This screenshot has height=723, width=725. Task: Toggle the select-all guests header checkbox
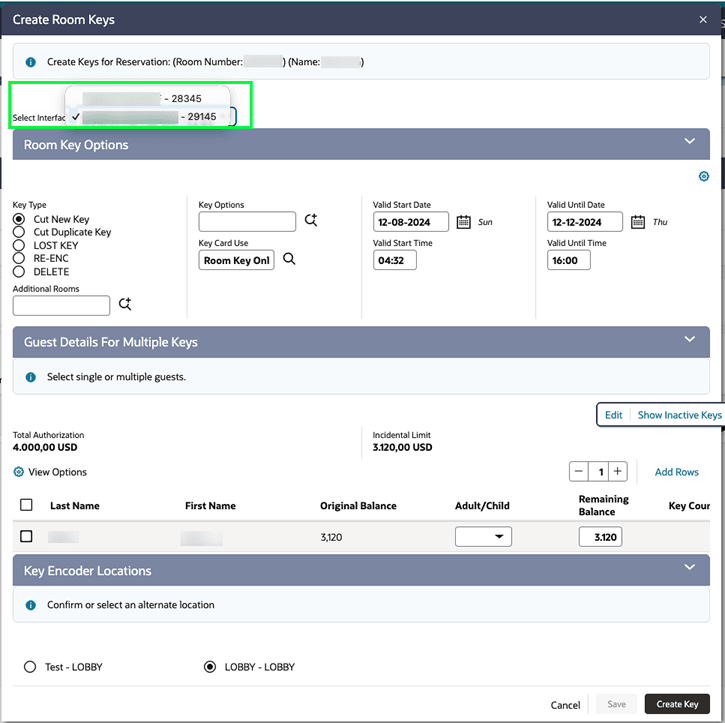point(26,505)
